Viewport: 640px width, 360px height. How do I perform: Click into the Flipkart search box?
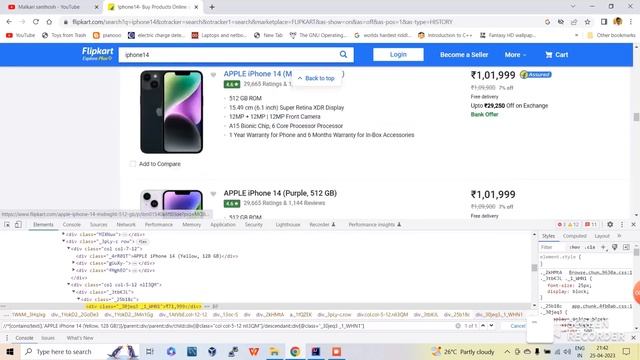(x=230, y=55)
